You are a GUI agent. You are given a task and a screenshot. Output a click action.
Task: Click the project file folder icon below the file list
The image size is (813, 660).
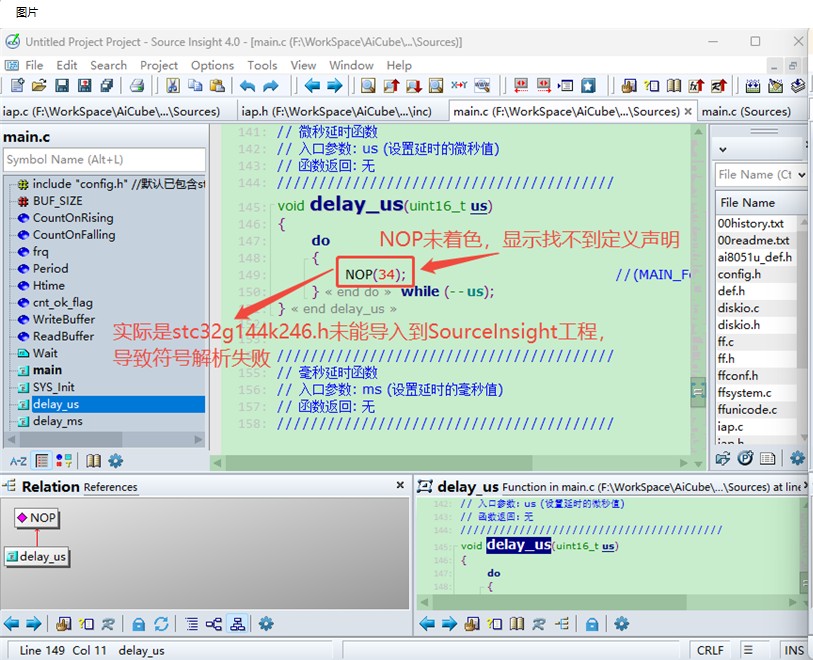[723, 458]
